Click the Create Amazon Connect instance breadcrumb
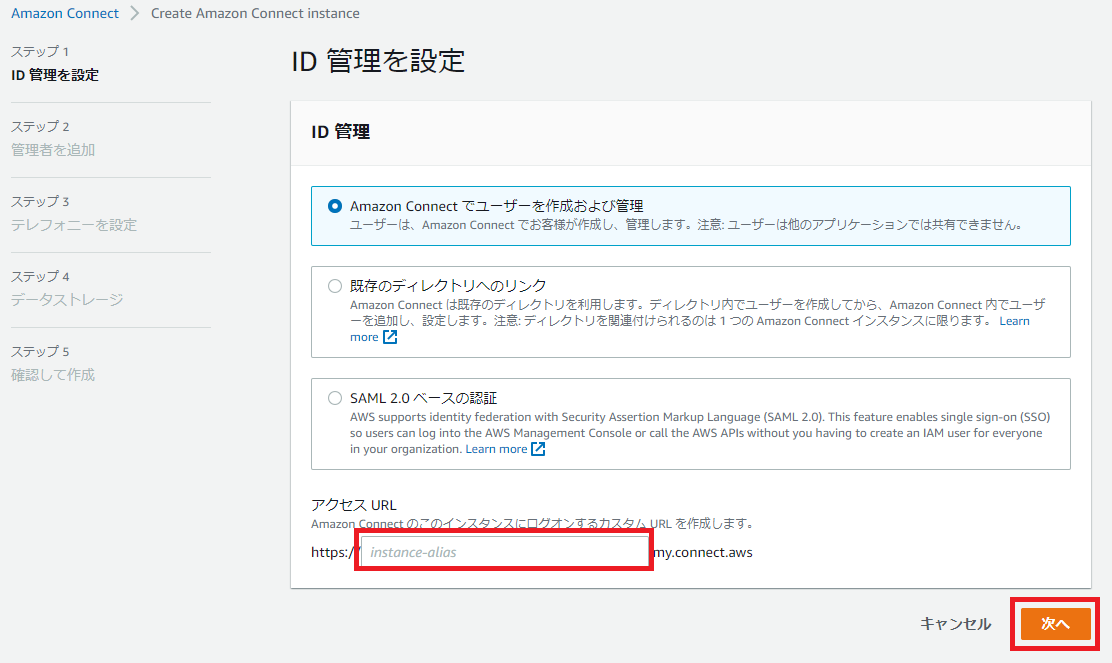 (255, 13)
